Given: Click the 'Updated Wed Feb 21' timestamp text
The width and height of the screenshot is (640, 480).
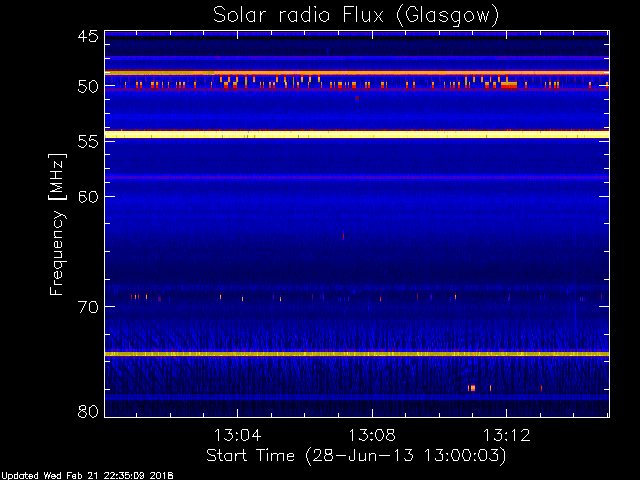Looking at the screenshot, I should (87, 476).
